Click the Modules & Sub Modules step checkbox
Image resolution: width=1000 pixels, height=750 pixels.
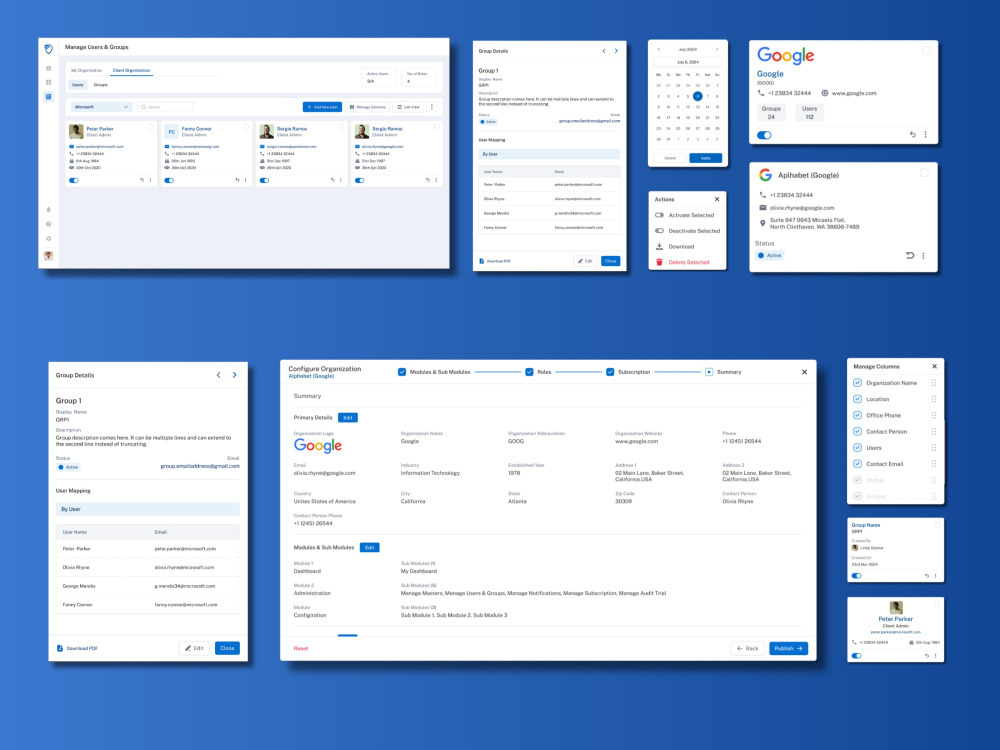point(402,372)
